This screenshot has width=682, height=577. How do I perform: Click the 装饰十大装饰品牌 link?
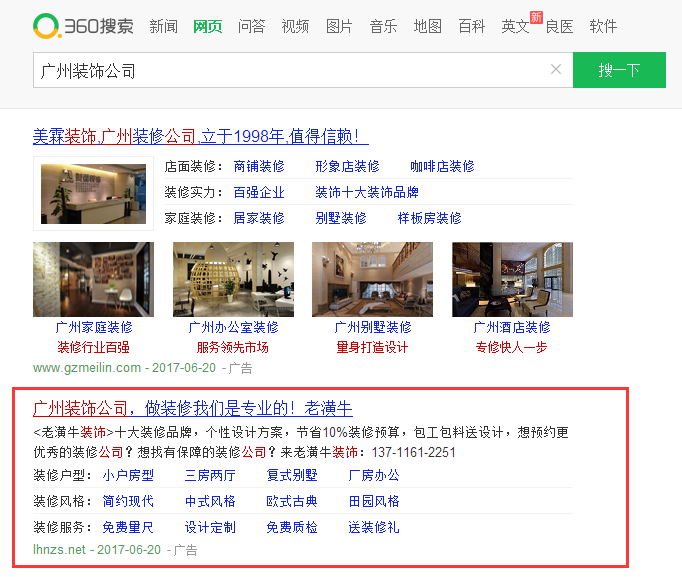click(x=367, y=192)
